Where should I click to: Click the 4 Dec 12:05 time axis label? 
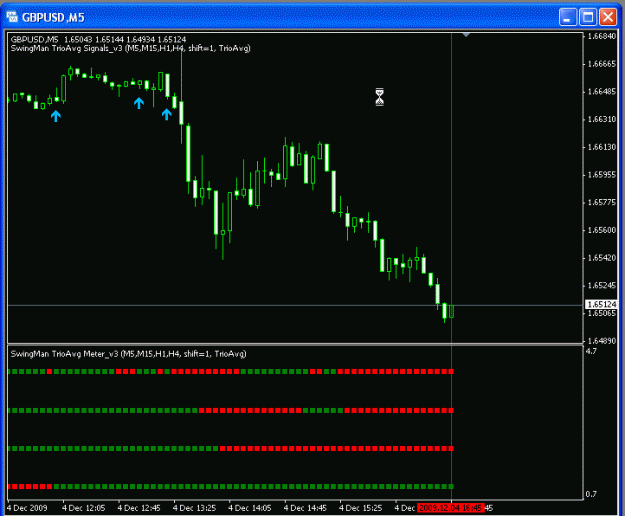pos(84,508)
